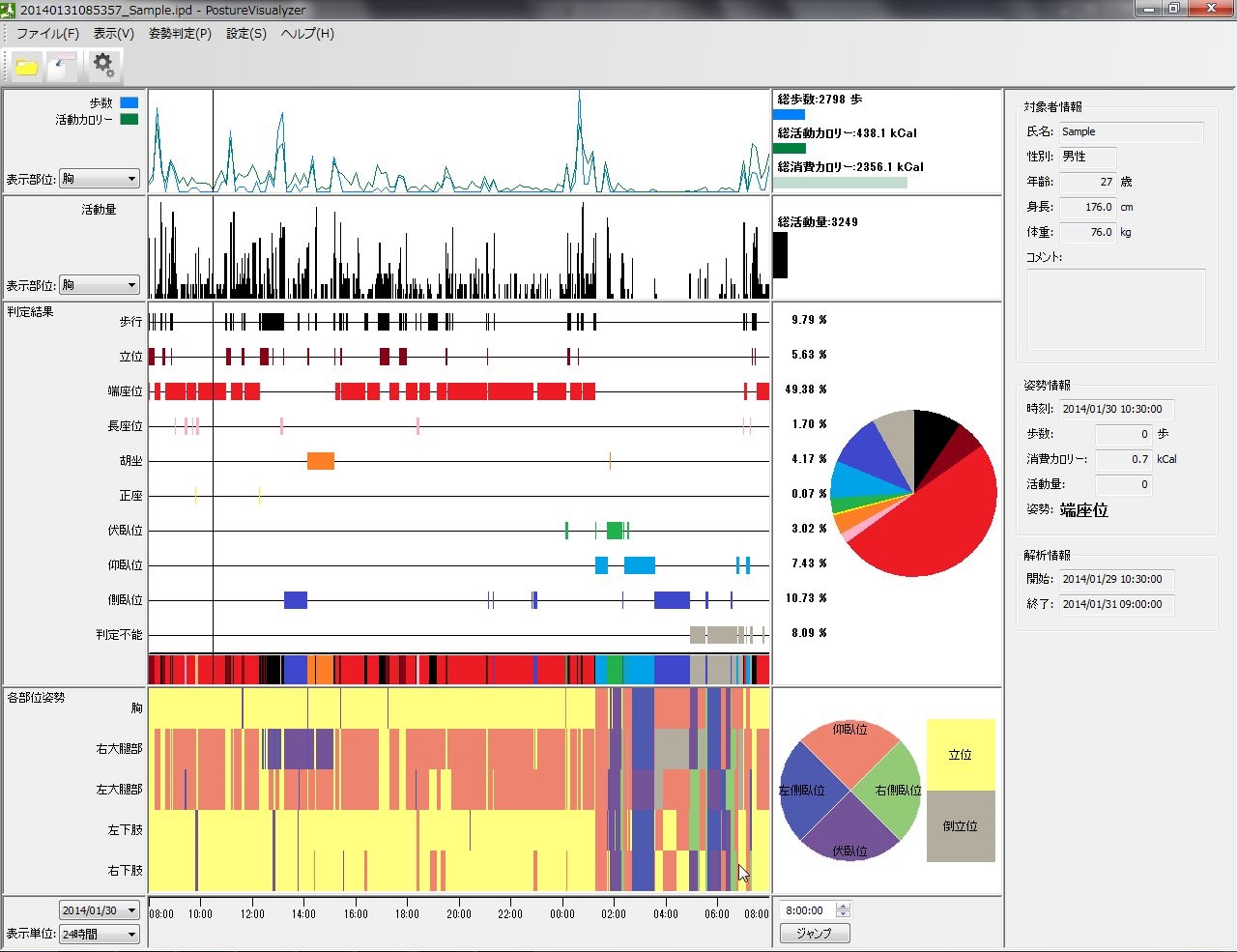
Task: Click the 49.38 % 端座位 percentage
Action: (x=806, y=389)
